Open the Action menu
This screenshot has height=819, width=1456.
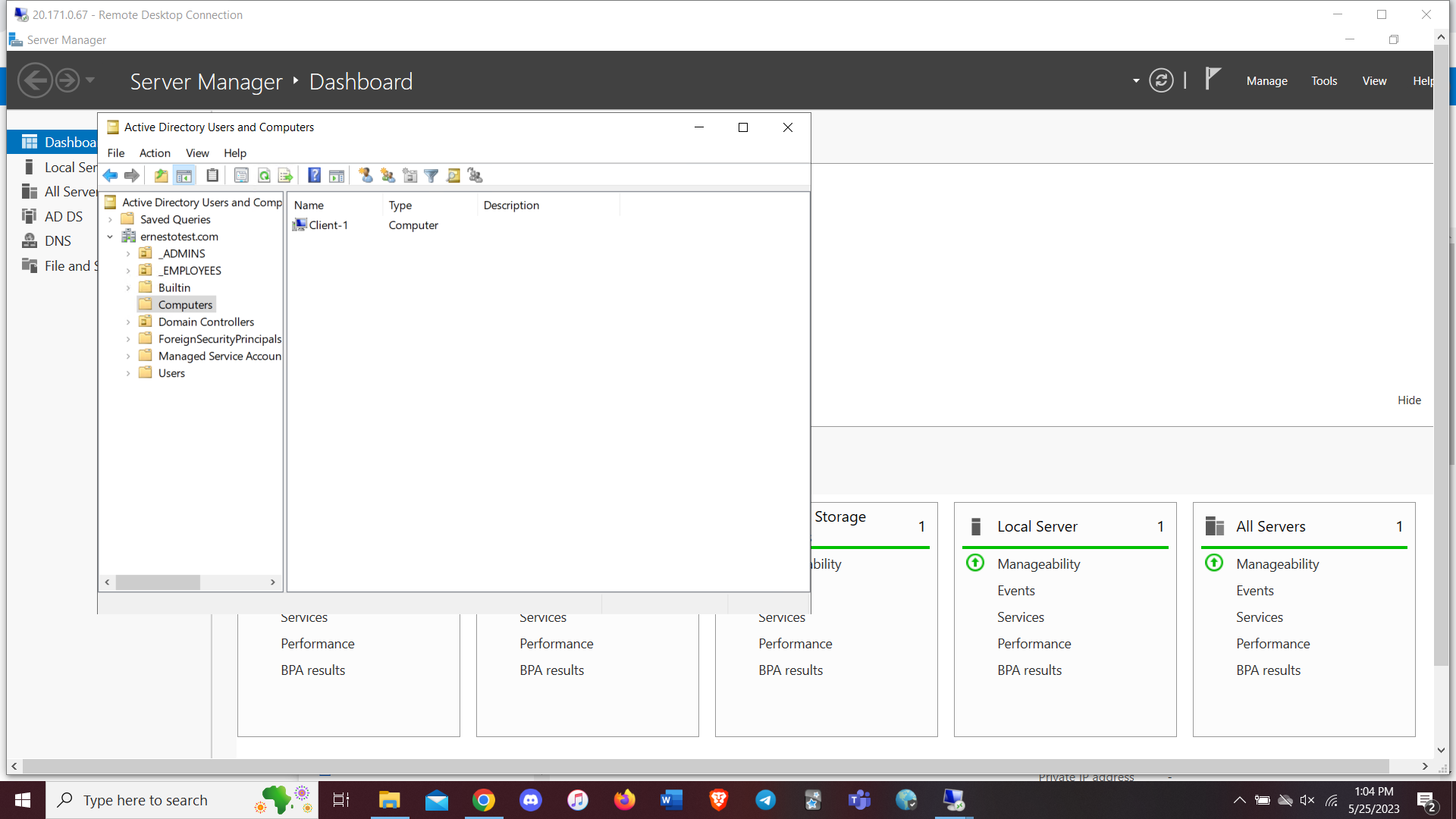point(154,152)
